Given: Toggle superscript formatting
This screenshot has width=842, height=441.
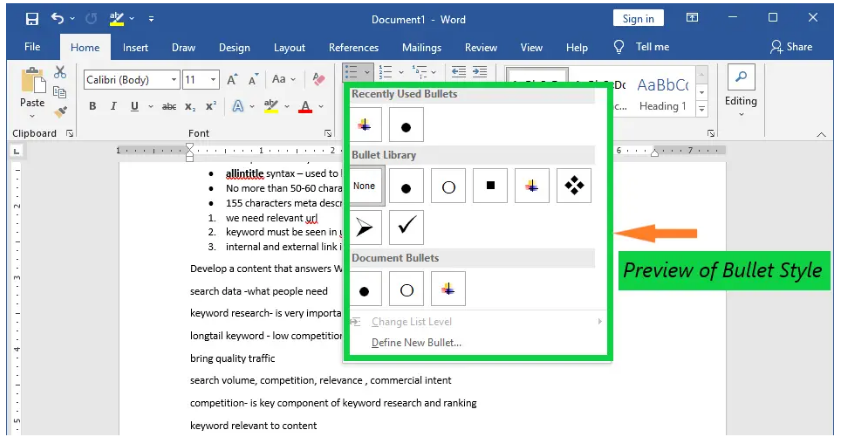Looking at the screenshot, I should pyautogui.click(x=211, y=106).
